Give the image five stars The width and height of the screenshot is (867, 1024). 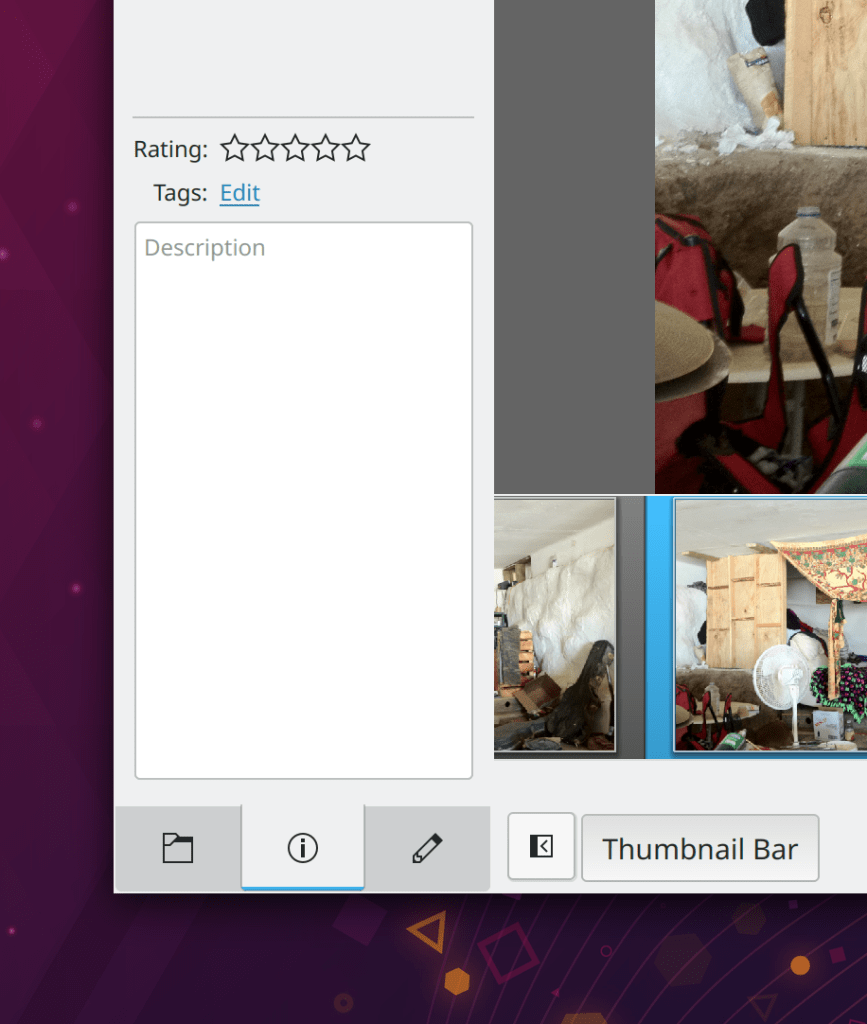(356, 149)
